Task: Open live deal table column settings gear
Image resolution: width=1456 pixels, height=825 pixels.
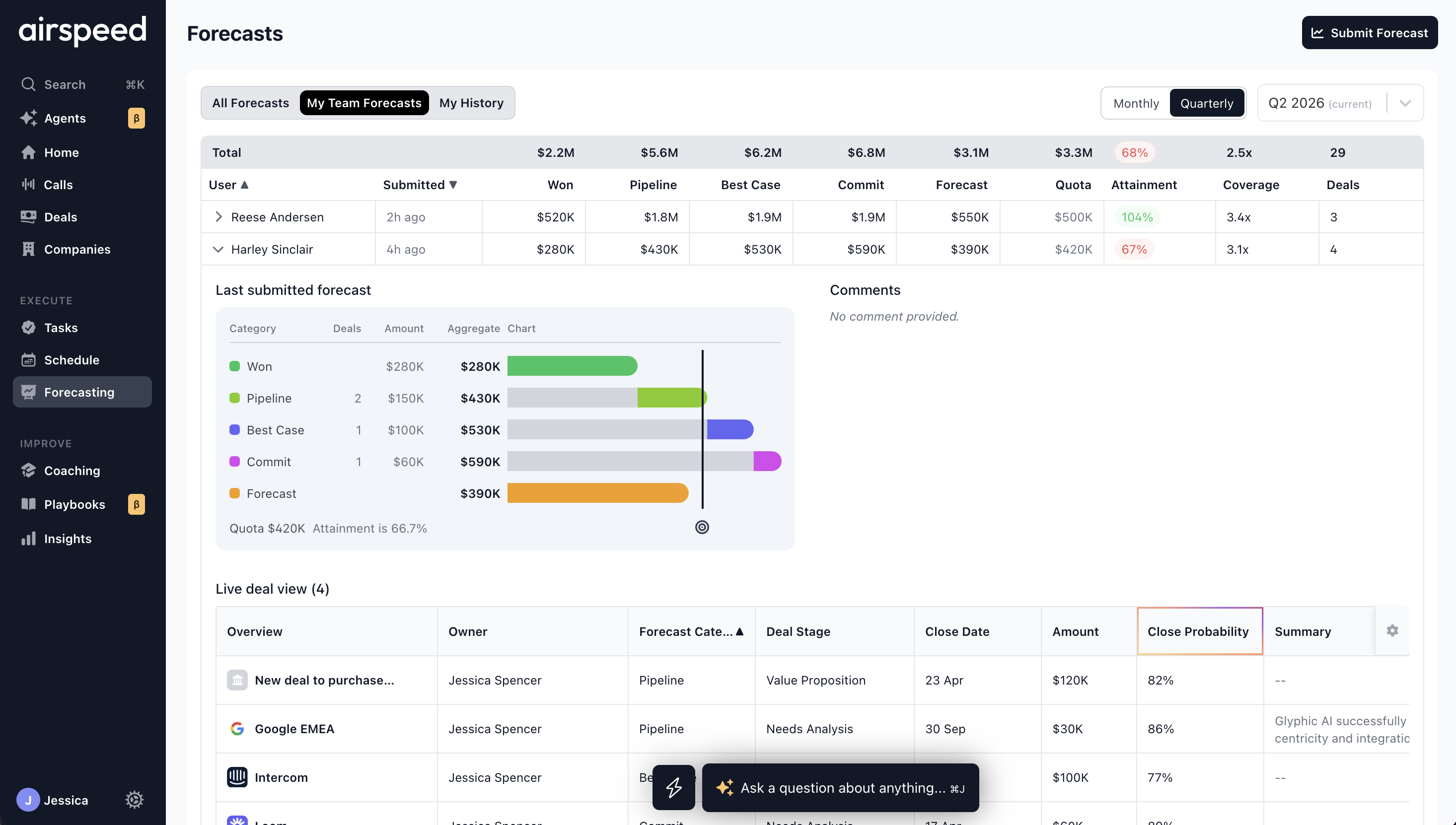Action: tap(1392, 630)
